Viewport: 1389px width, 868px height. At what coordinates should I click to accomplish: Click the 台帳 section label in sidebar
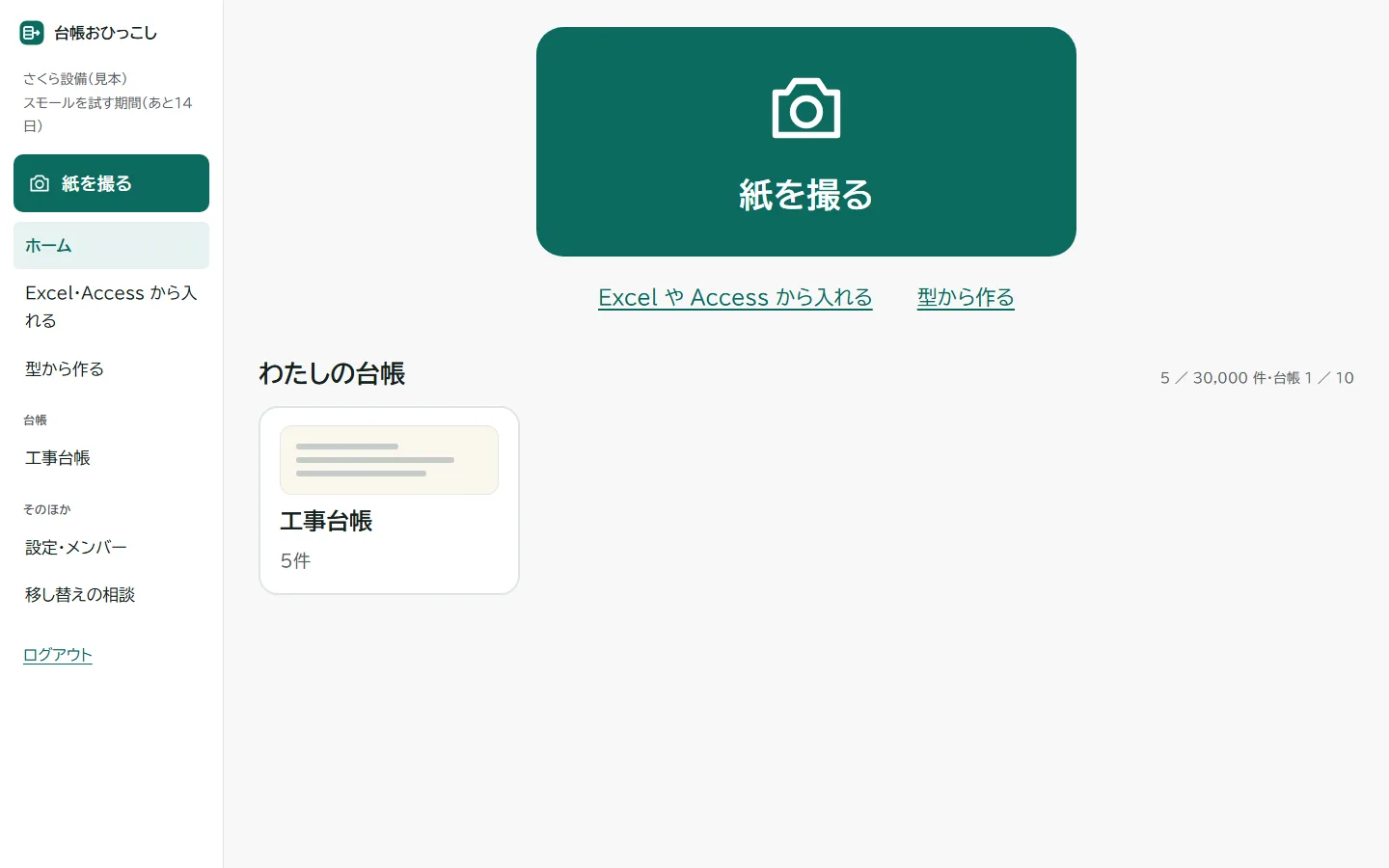tap(36, 420)
